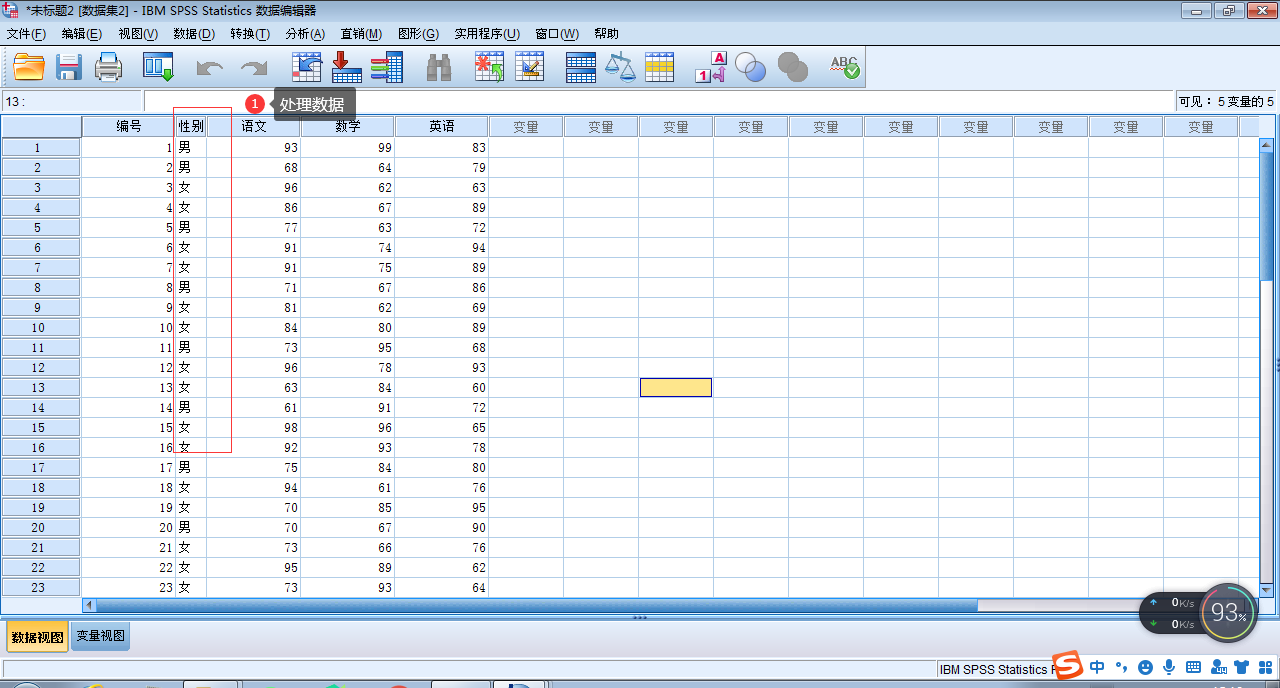Image resolution: width=1280 pixels, height=688 pixels.
Task: Click the Insert variable icon
Action: [529, 67]
